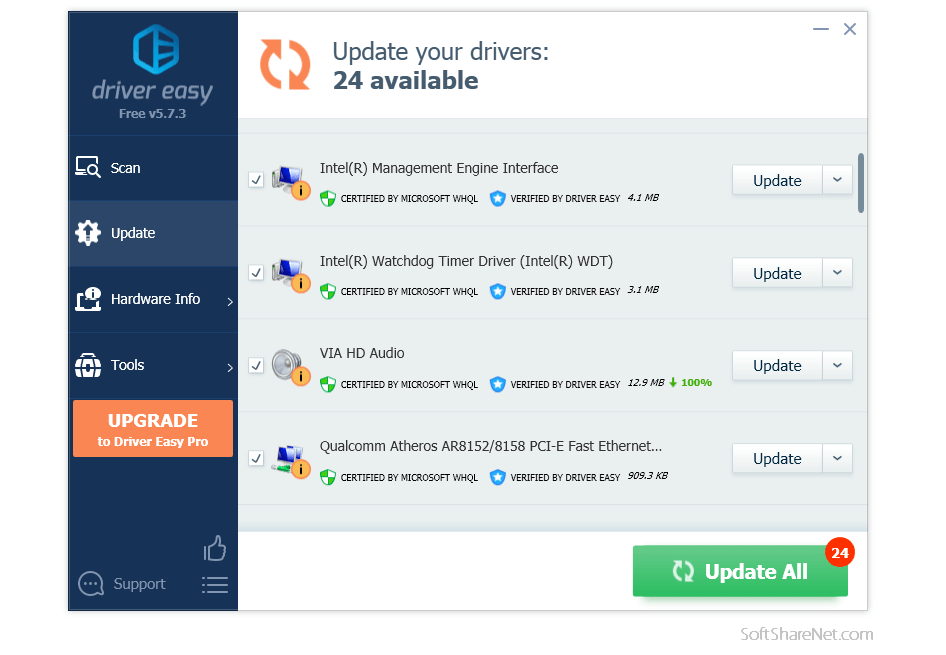Click the Qualcomm Atheros network device icon
946x655 pixels.
pyautogui.click(x=291, y=460)
